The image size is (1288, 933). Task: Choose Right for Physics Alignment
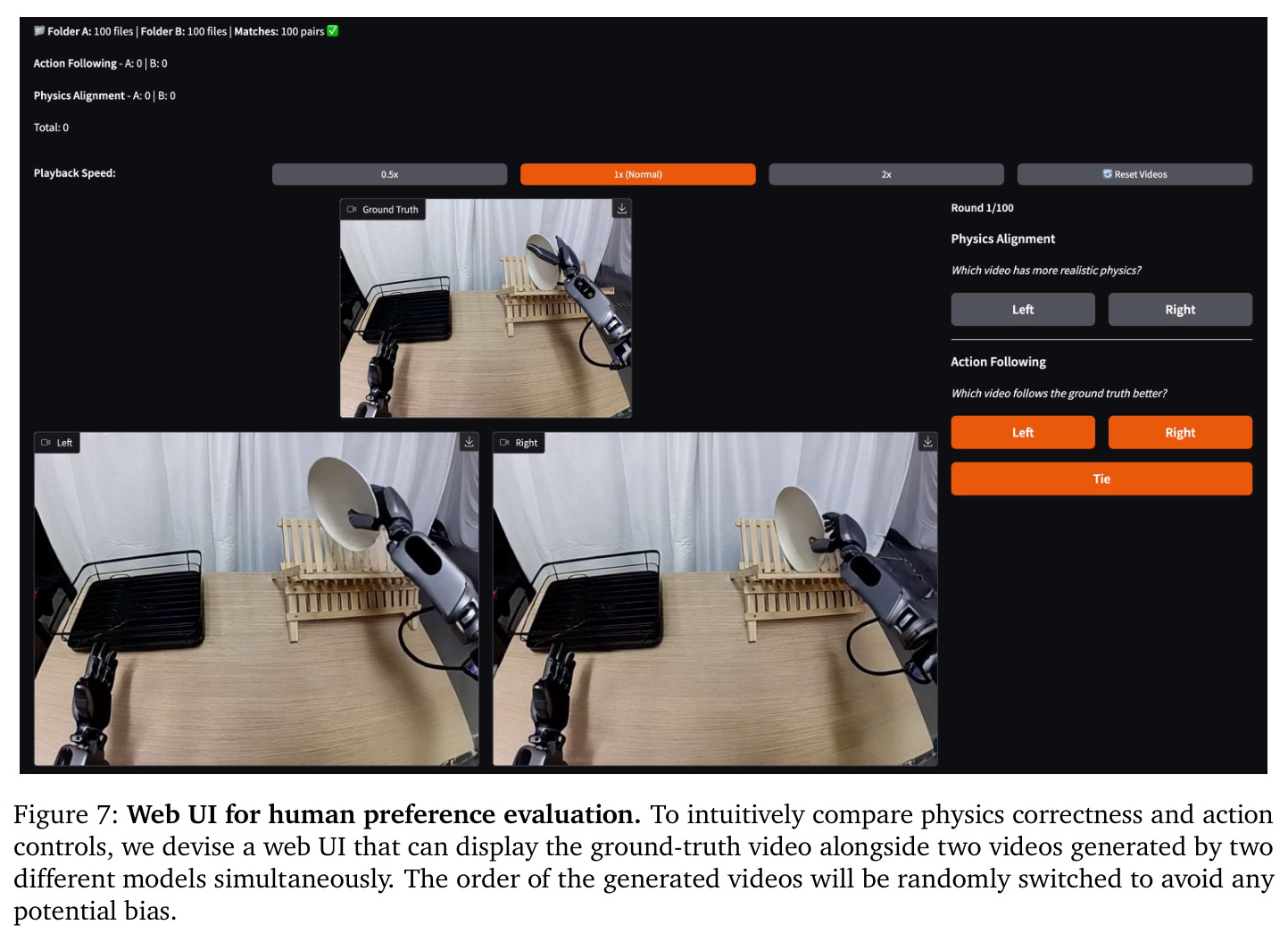point(1180,310)
